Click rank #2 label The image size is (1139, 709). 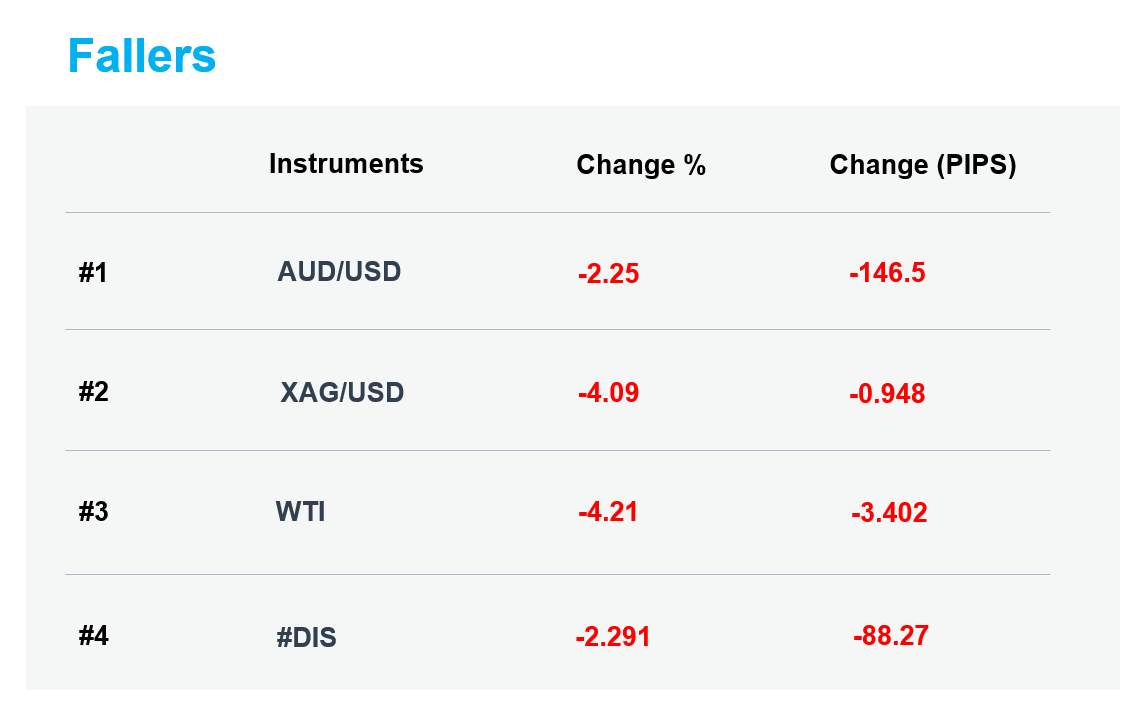(x=94, y=392)
